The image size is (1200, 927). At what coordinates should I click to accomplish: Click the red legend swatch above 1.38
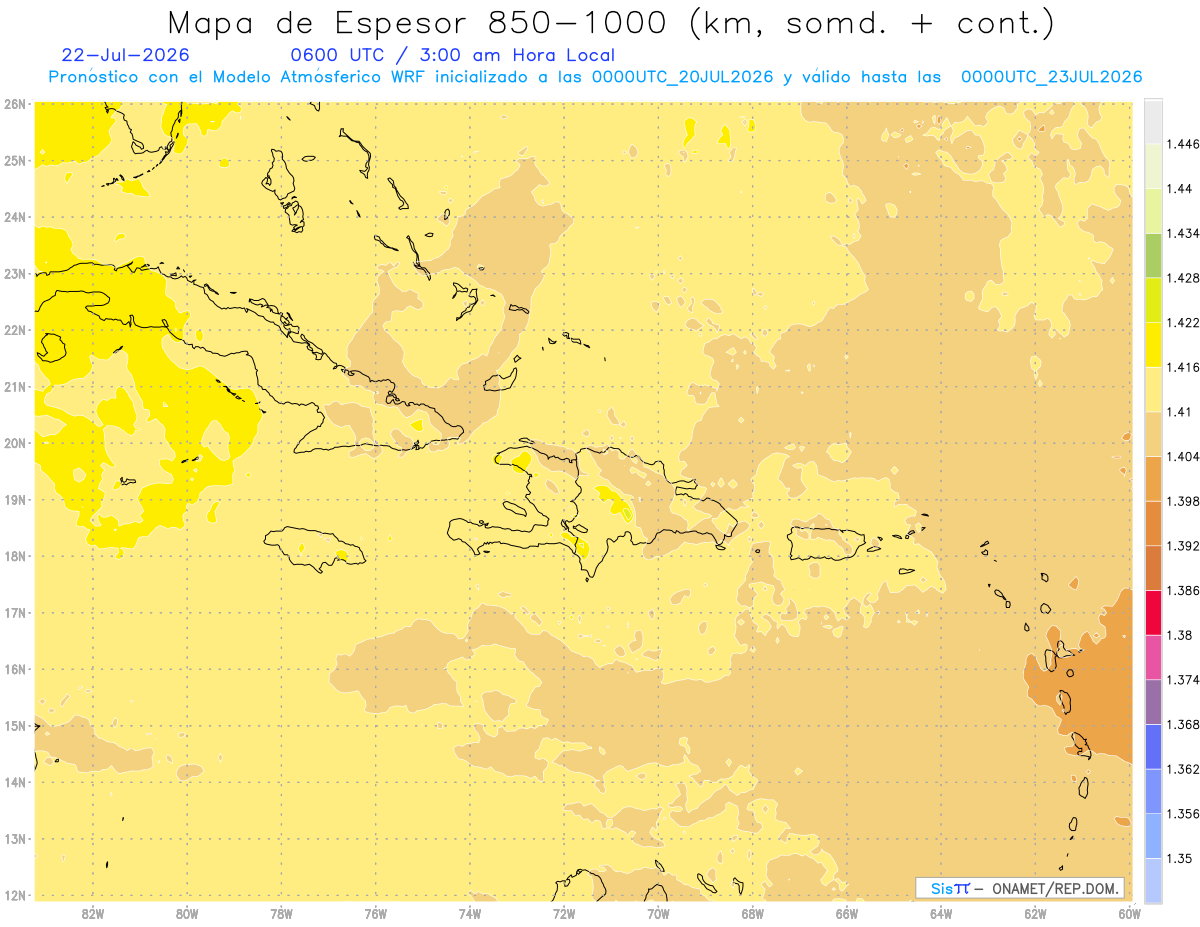(x=1153, y=612)
